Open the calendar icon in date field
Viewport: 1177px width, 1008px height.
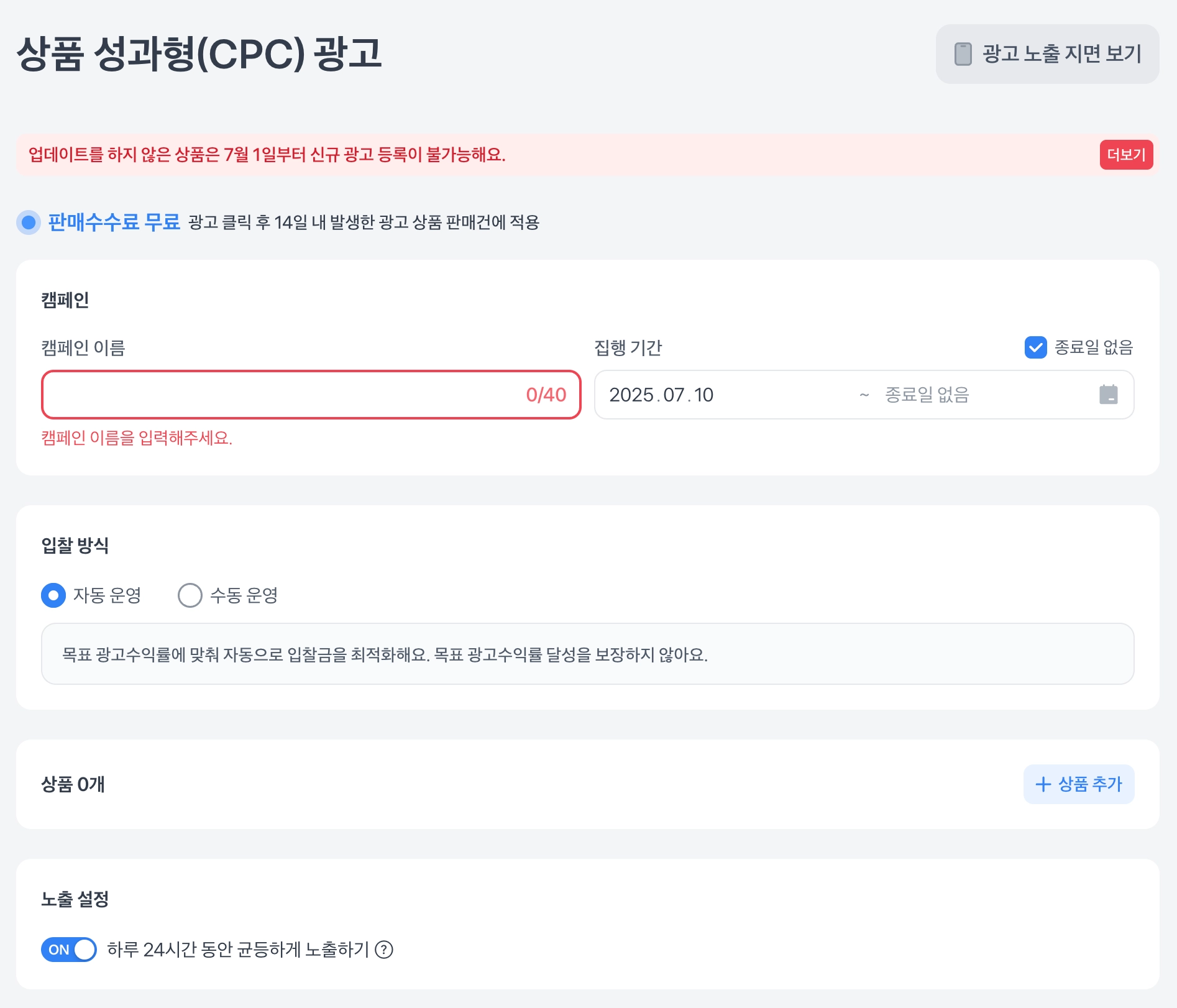1108,395
